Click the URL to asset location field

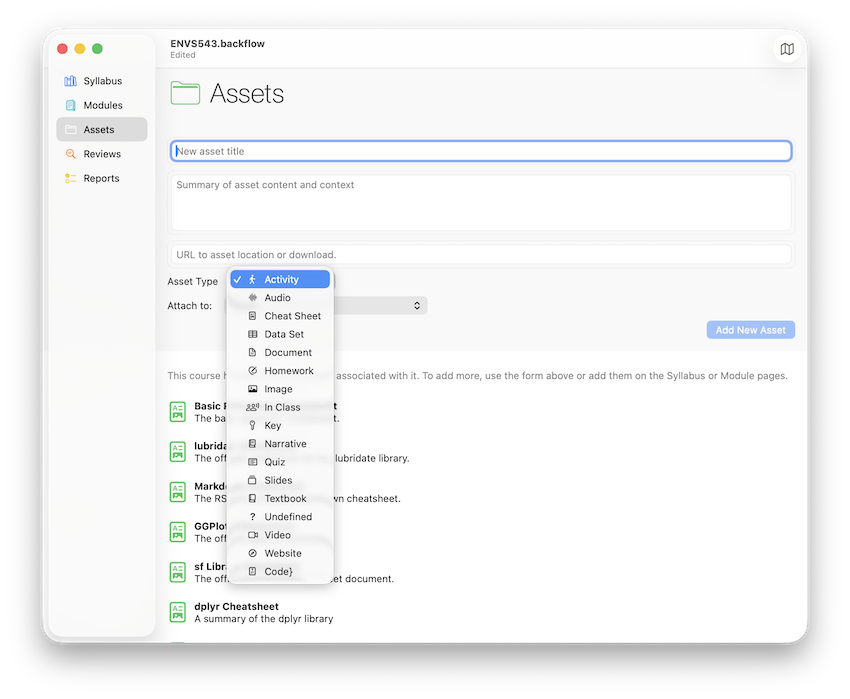[481, 255]
